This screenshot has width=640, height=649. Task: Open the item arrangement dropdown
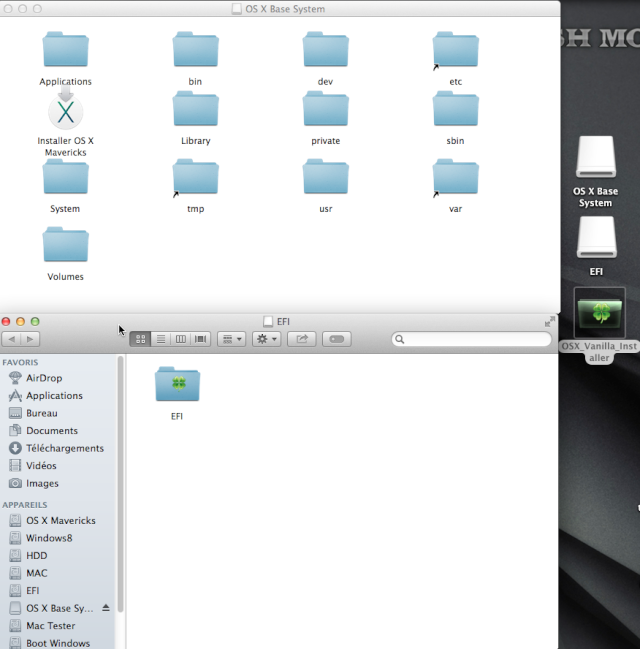click(x=232, y=339)
